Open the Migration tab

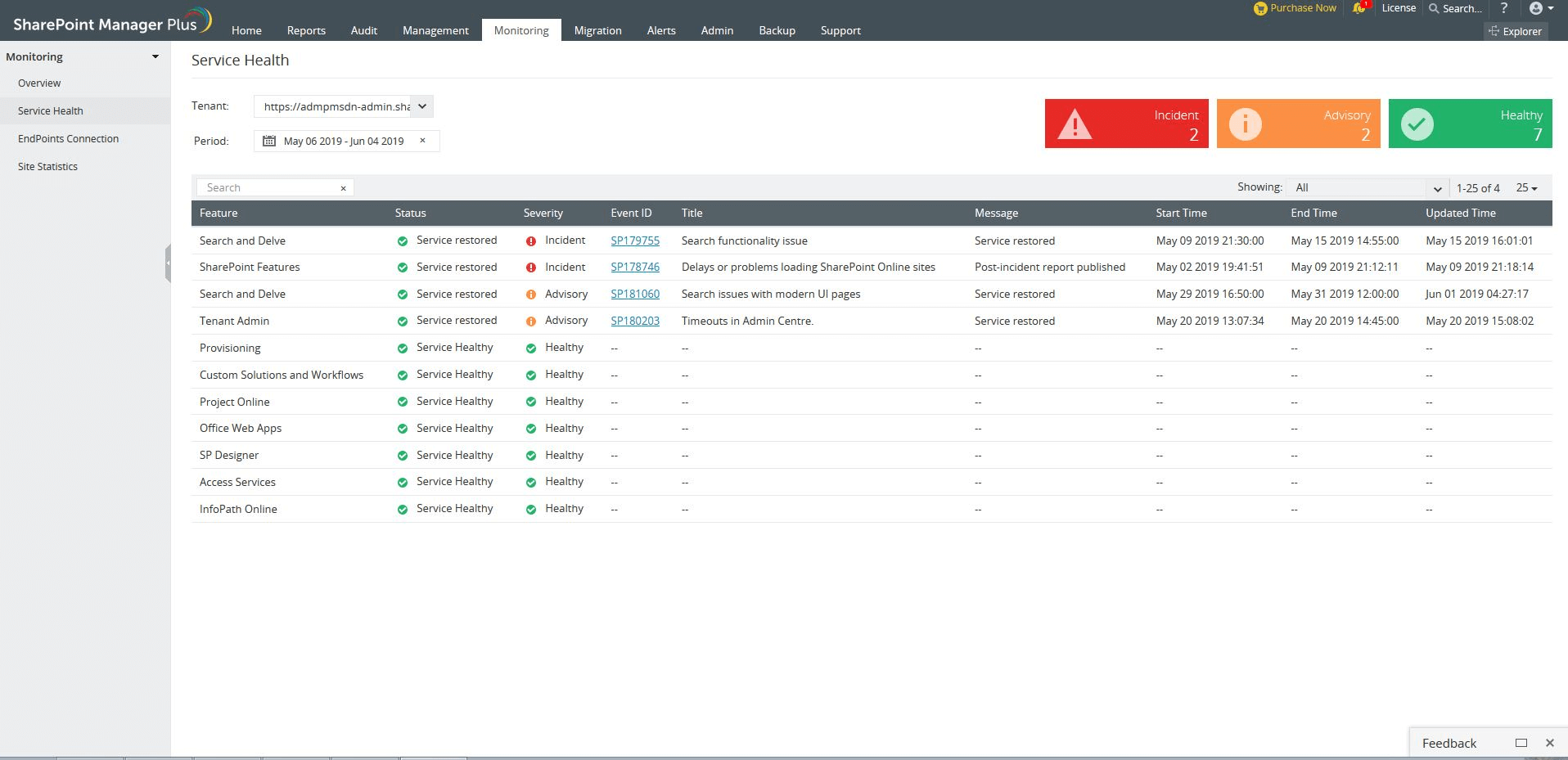(x=597, y=30)
